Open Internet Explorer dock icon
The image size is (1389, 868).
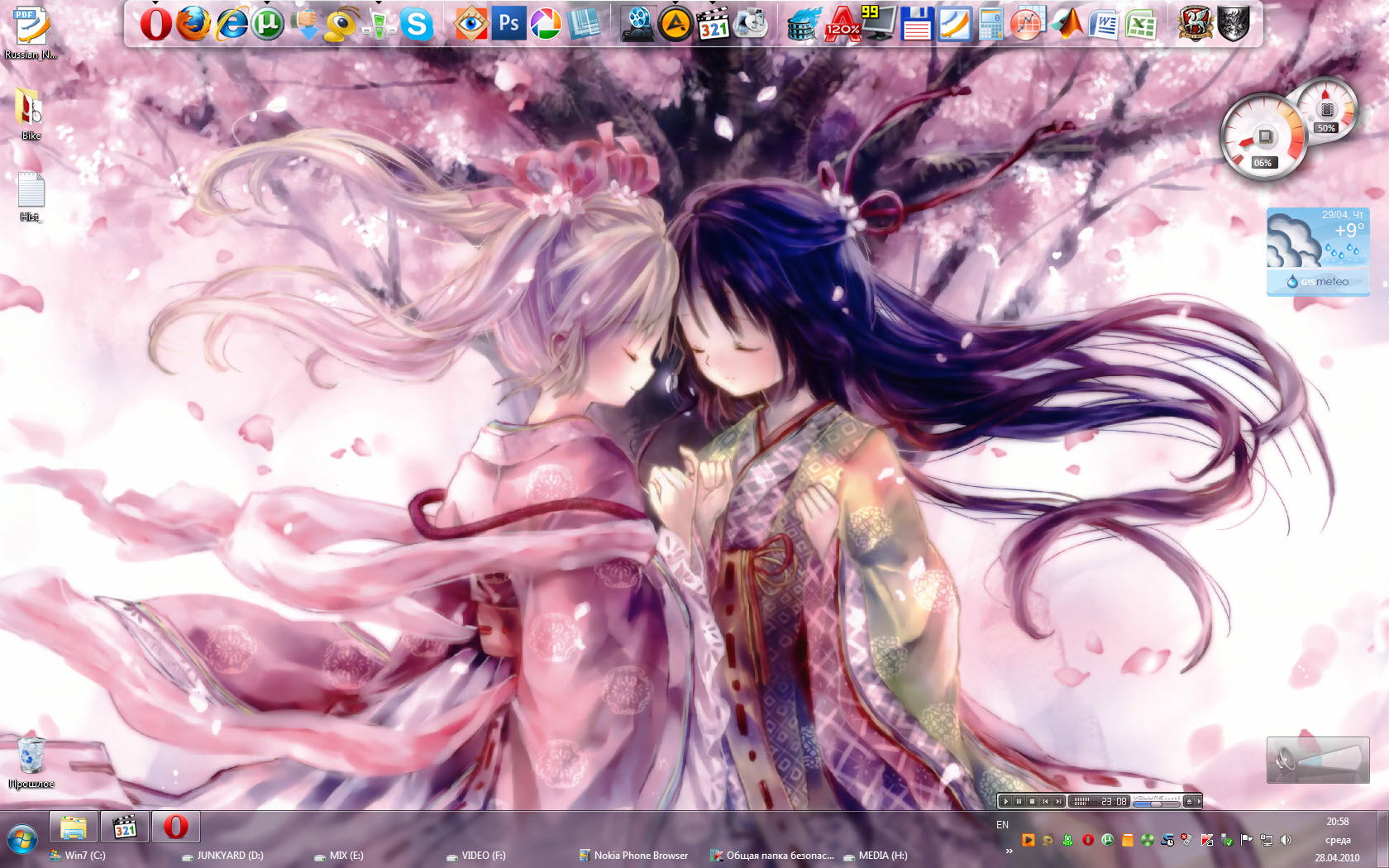(231, 24)
